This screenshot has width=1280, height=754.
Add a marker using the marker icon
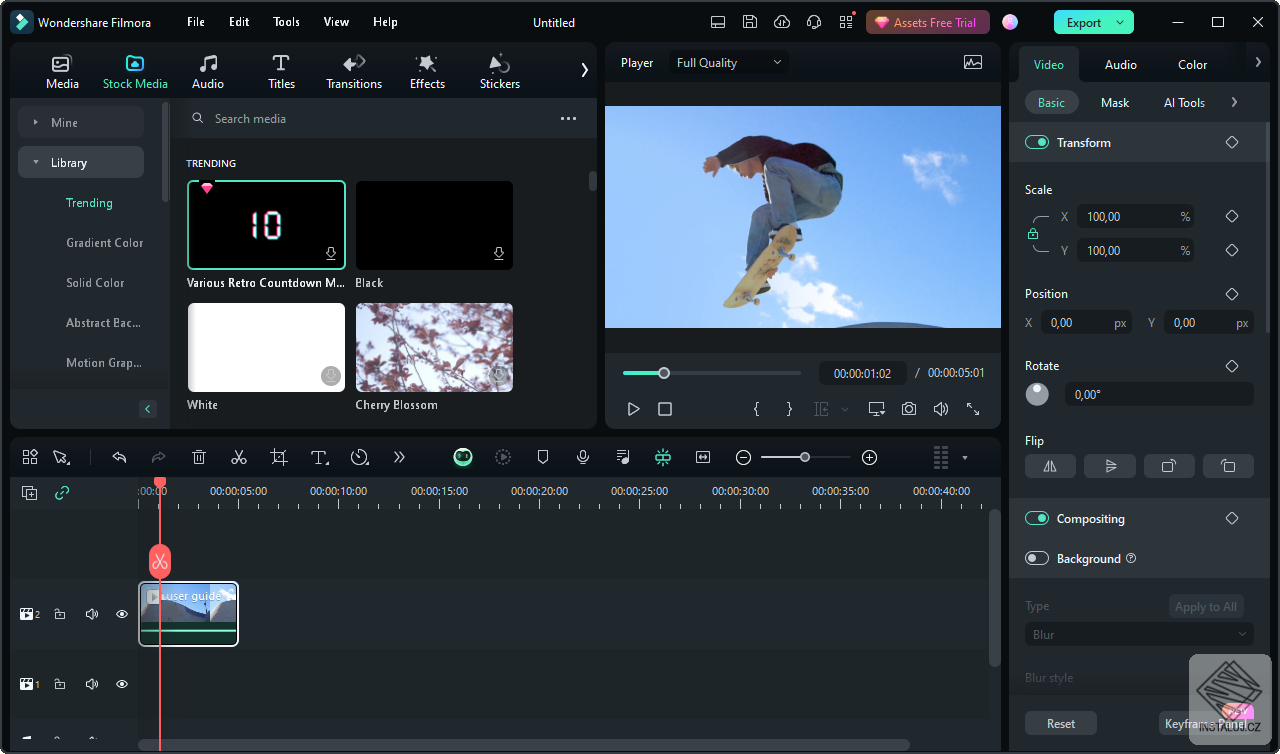[x=543, y=457]
